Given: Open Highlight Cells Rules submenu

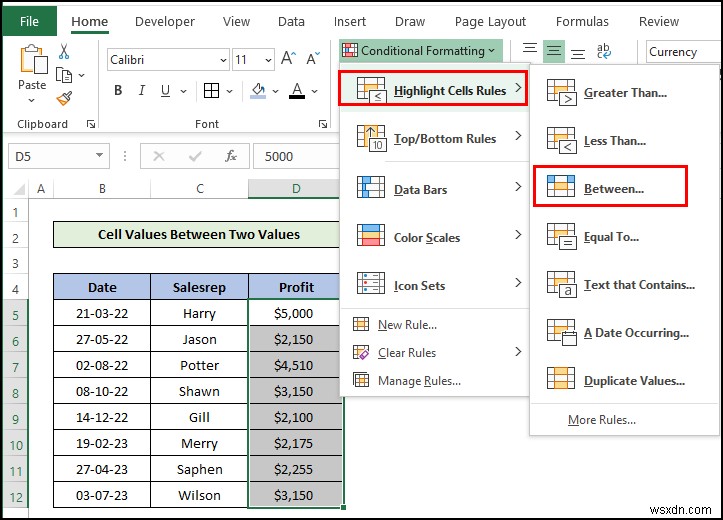Looking at the screenshot, I should click(x=433, y=88).
